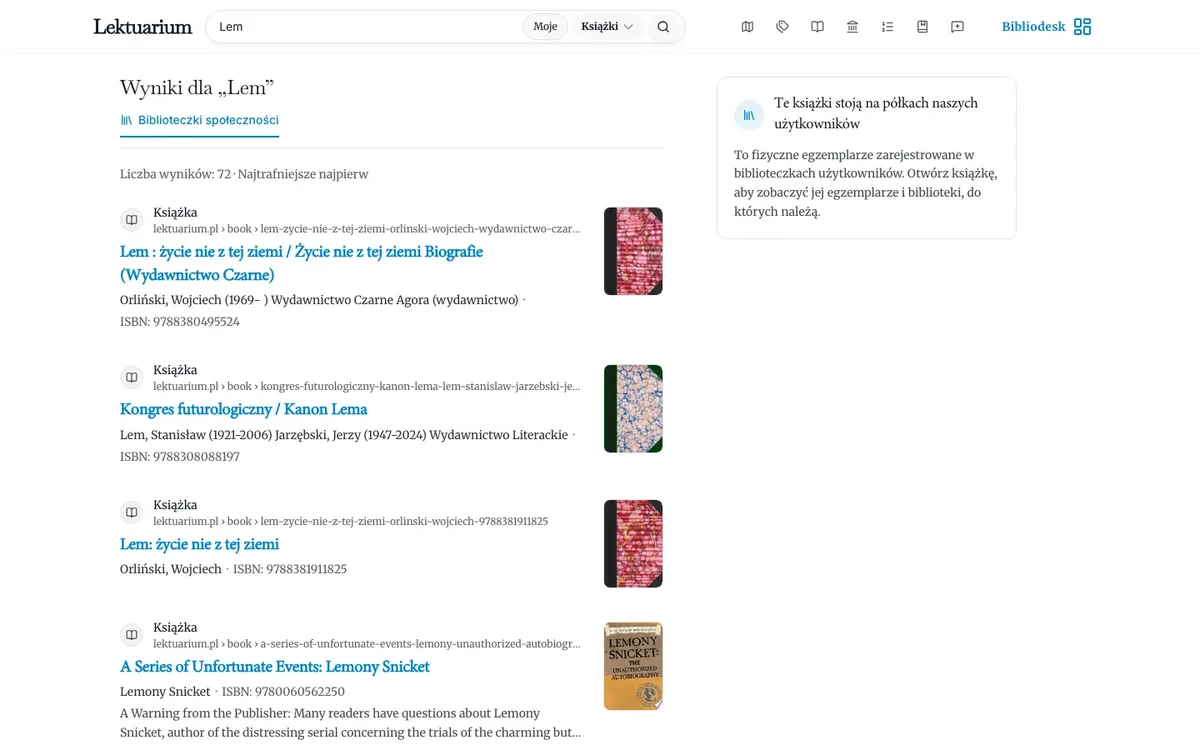
Task: Toggle the Moje filter in search bar
Action: (x=545, y=27)
